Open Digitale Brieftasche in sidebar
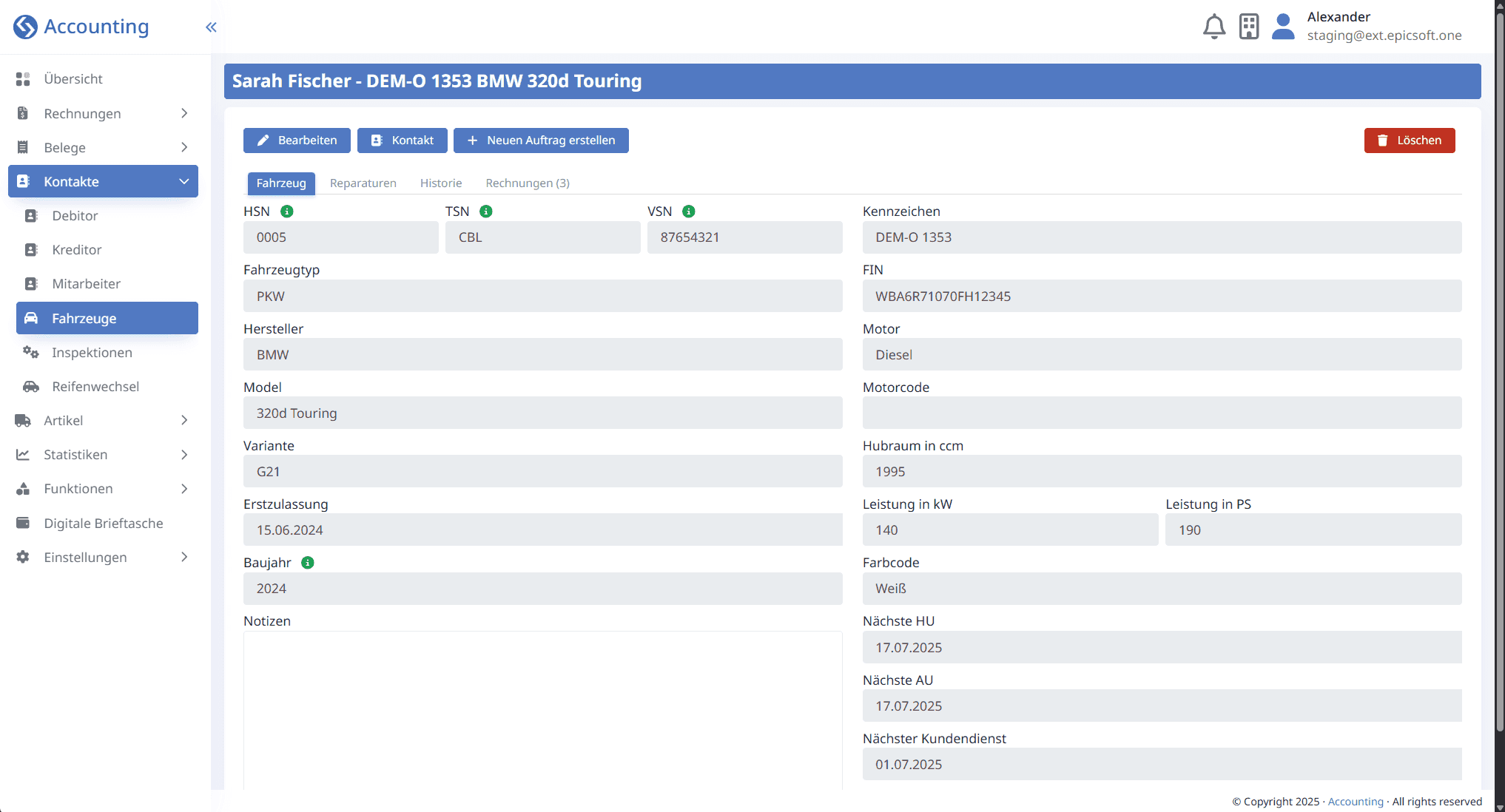 pos(103,524)
